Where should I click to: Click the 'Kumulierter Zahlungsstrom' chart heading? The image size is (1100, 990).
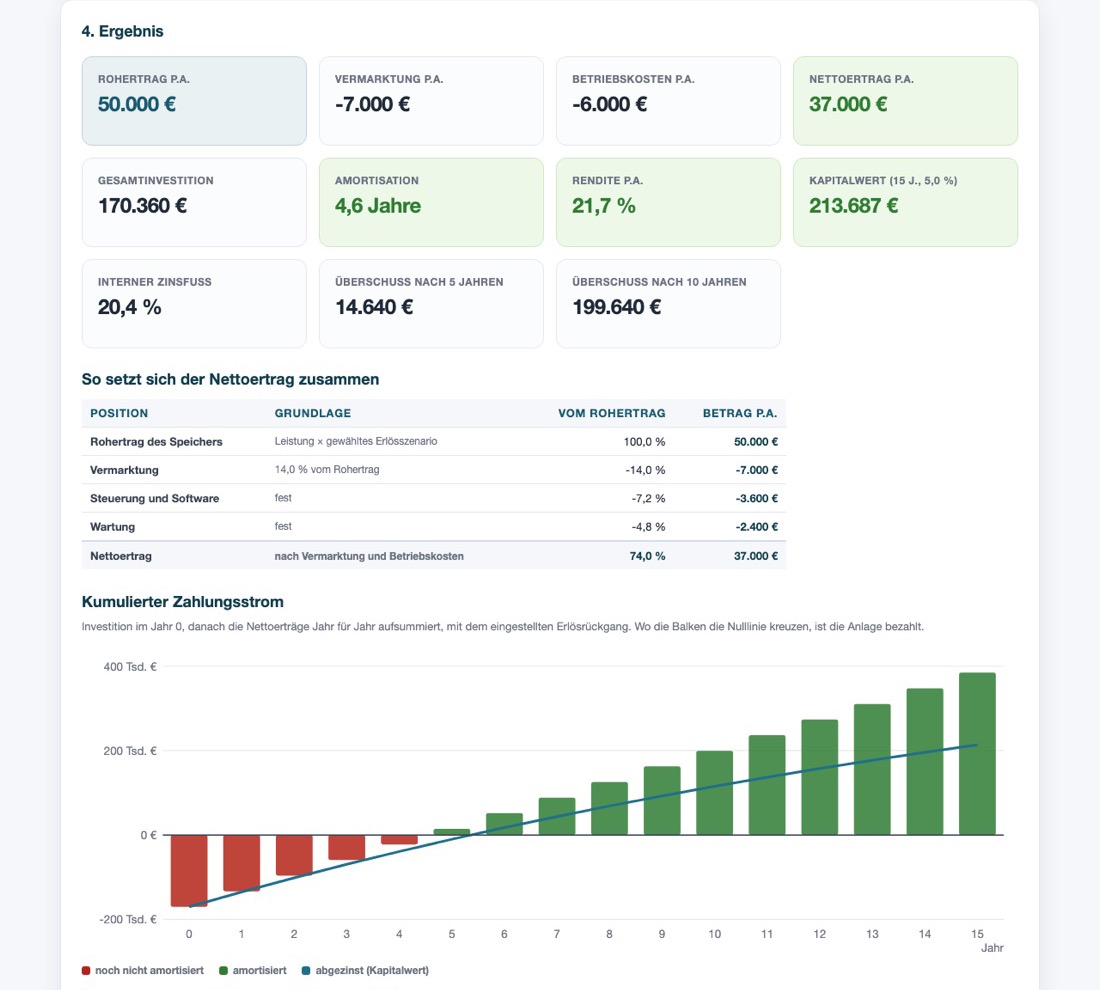point(183,602)
